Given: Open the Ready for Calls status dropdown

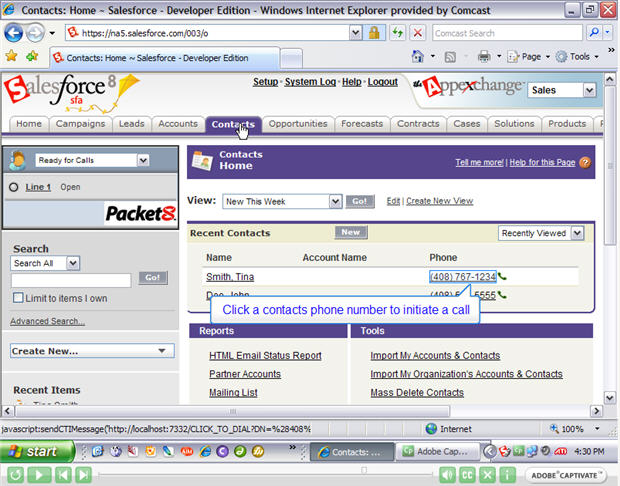Looking at the screenshot, I should [143, 160].
